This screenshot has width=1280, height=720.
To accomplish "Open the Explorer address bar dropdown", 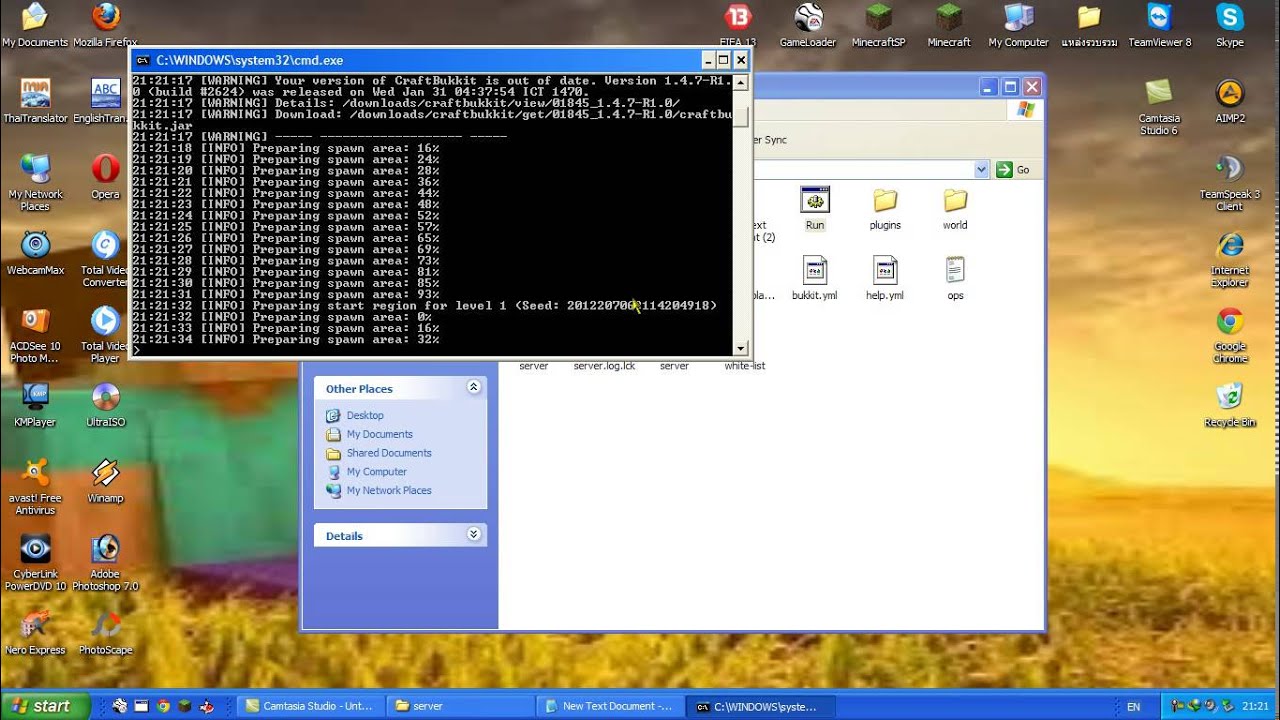I will point(981,170).
